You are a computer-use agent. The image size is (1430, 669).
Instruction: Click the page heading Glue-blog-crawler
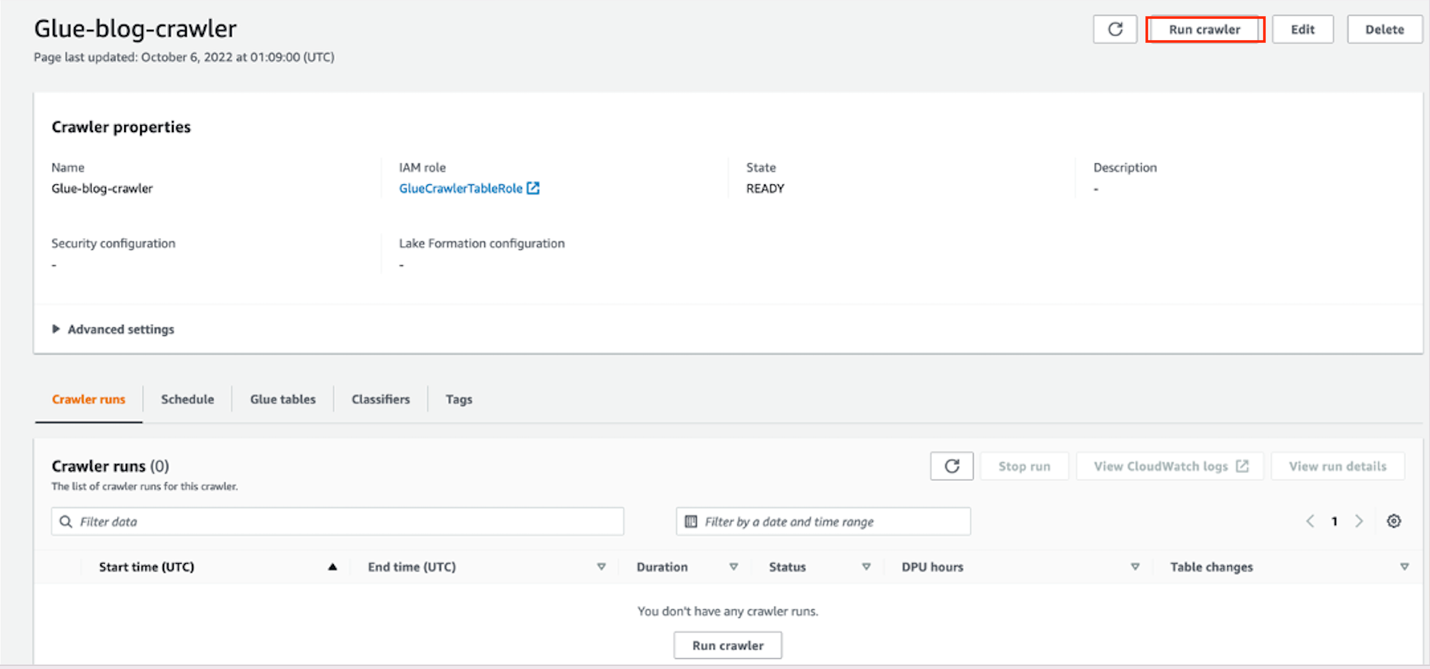(135, 29)
